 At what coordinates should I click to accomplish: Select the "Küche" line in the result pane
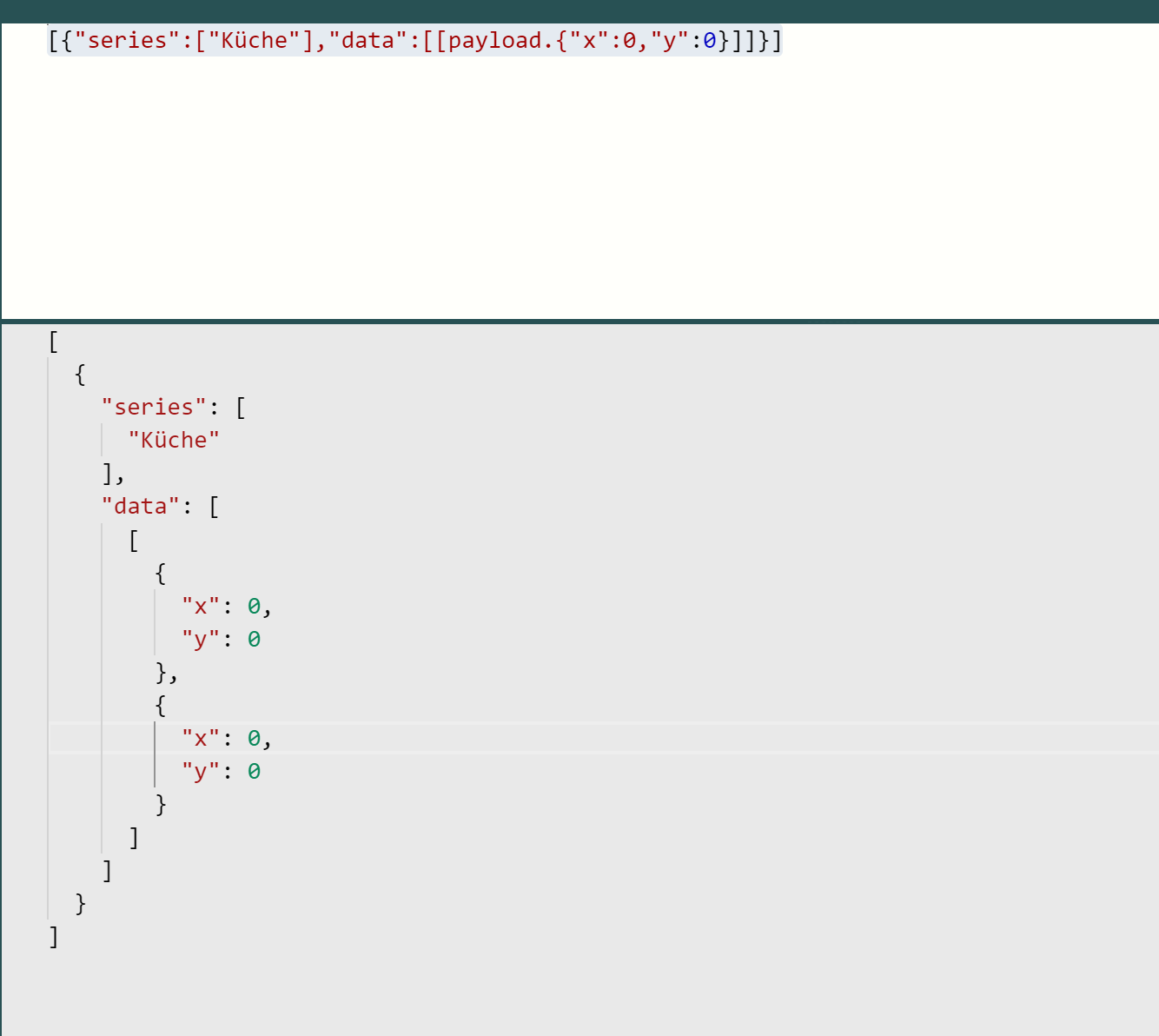174,440
